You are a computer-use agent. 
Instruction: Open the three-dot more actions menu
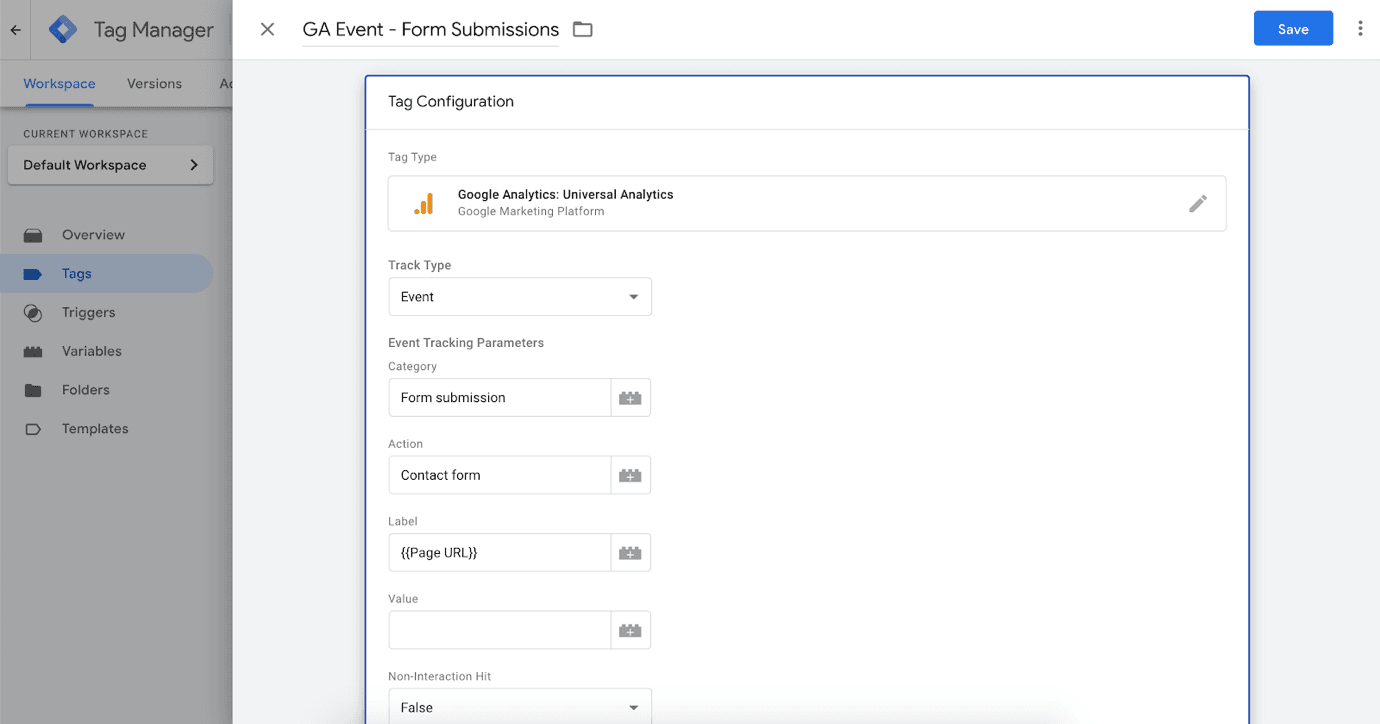pyautogui.click(x=1360, y=29)
